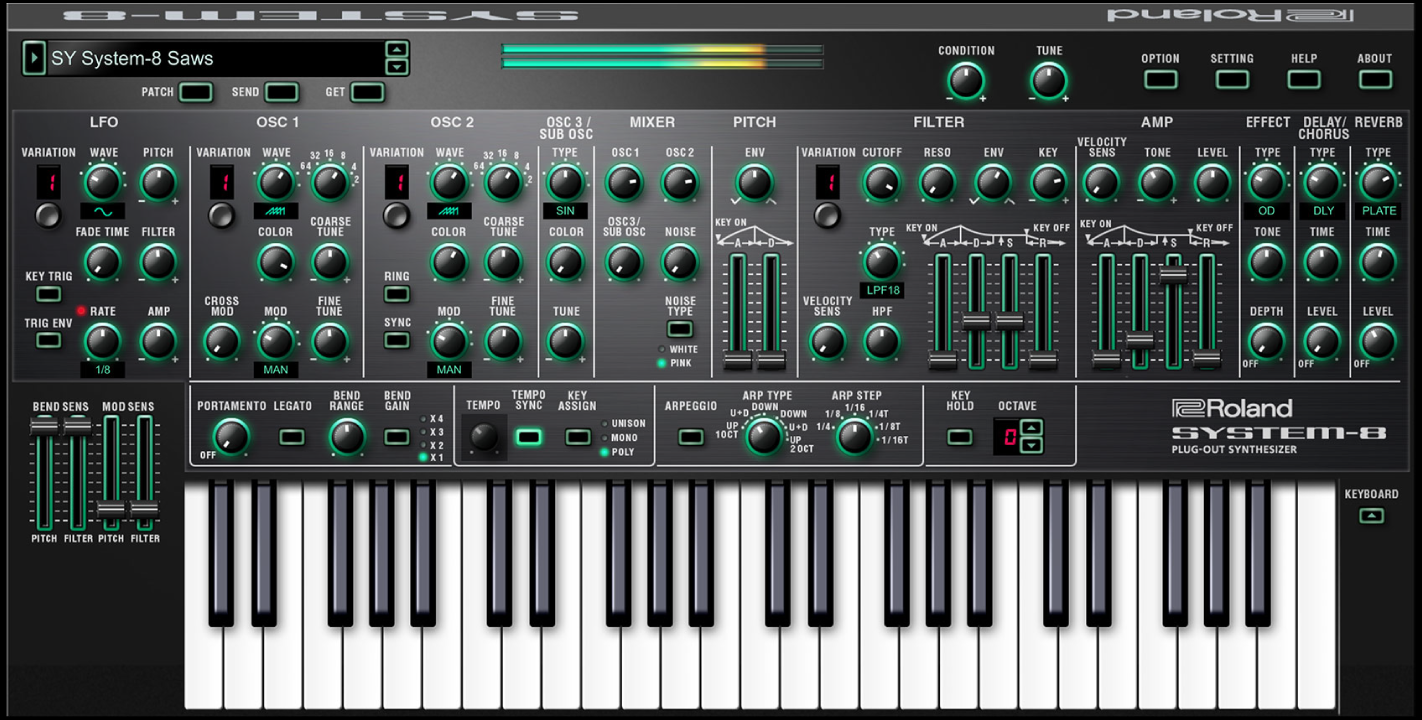Click the BEND GAIN button

coord(397,437)
